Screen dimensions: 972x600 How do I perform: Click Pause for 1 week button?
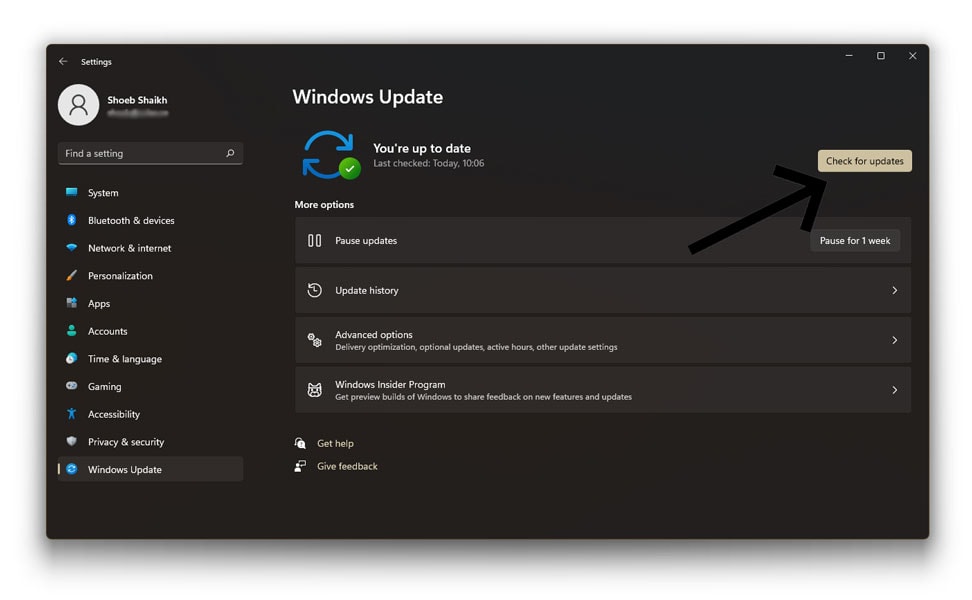click(855, 240)
